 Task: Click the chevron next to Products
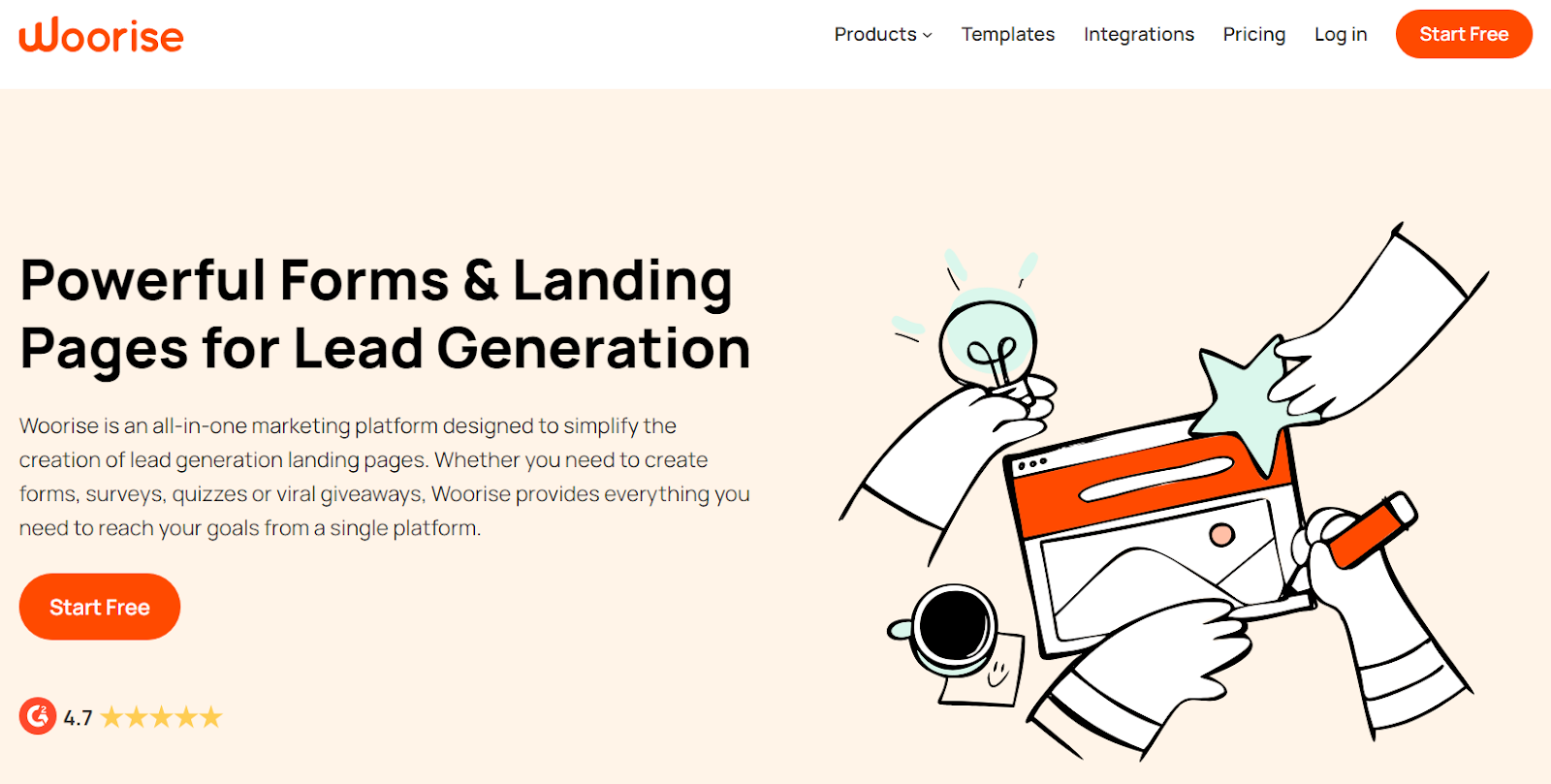click(x=928, y=35)
